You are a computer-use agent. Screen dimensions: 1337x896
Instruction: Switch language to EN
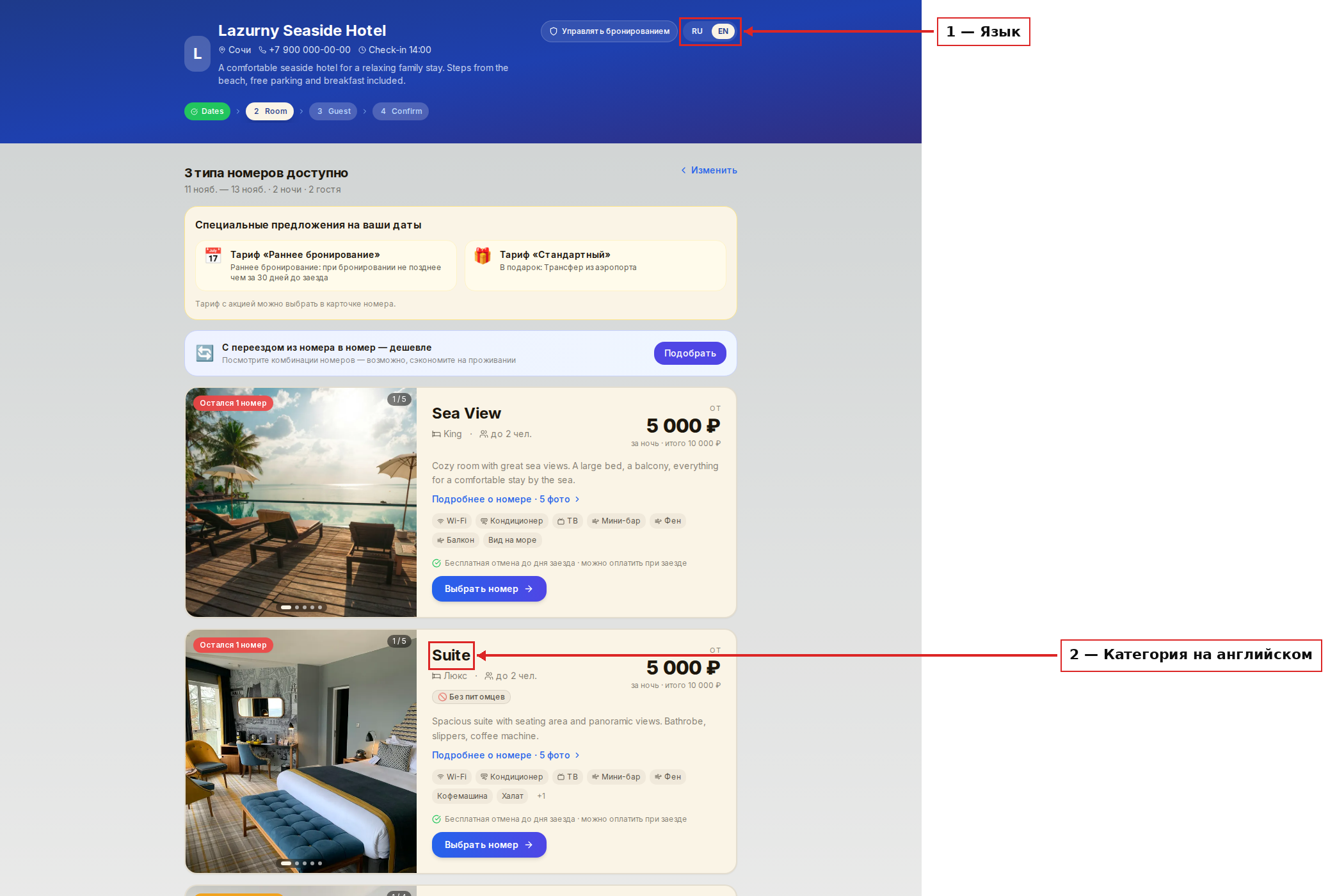coord(723,31)
